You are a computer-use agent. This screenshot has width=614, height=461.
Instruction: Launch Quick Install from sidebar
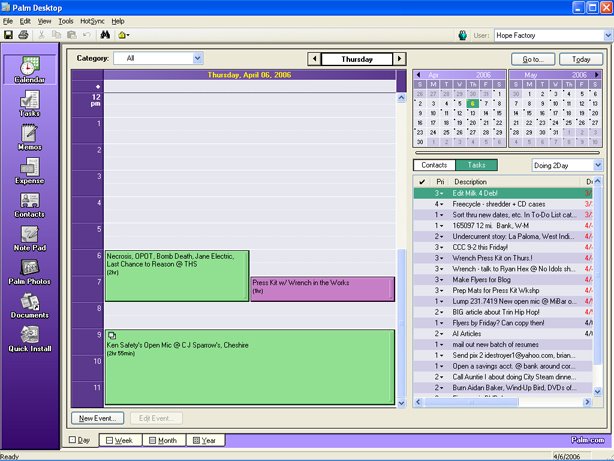point(30,339)
